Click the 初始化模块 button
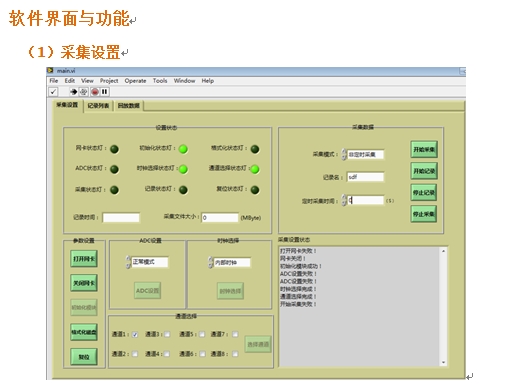This screenshot has width=522, height=384. pyautogui.click(x=84, y=307)
